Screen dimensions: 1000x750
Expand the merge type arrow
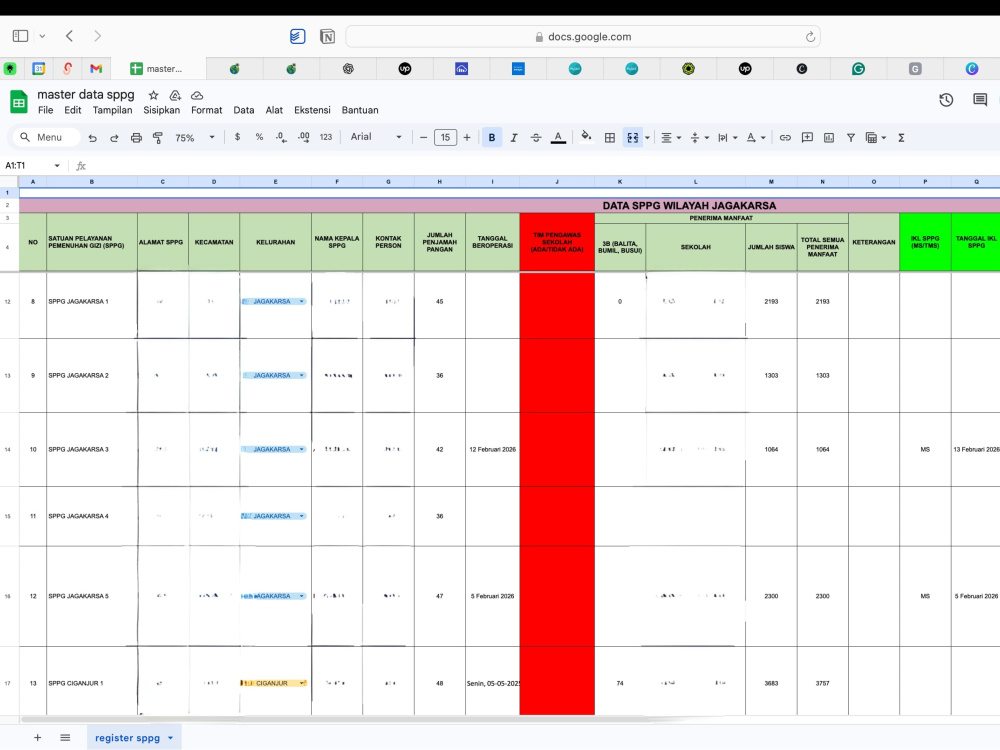coord(647,138)
